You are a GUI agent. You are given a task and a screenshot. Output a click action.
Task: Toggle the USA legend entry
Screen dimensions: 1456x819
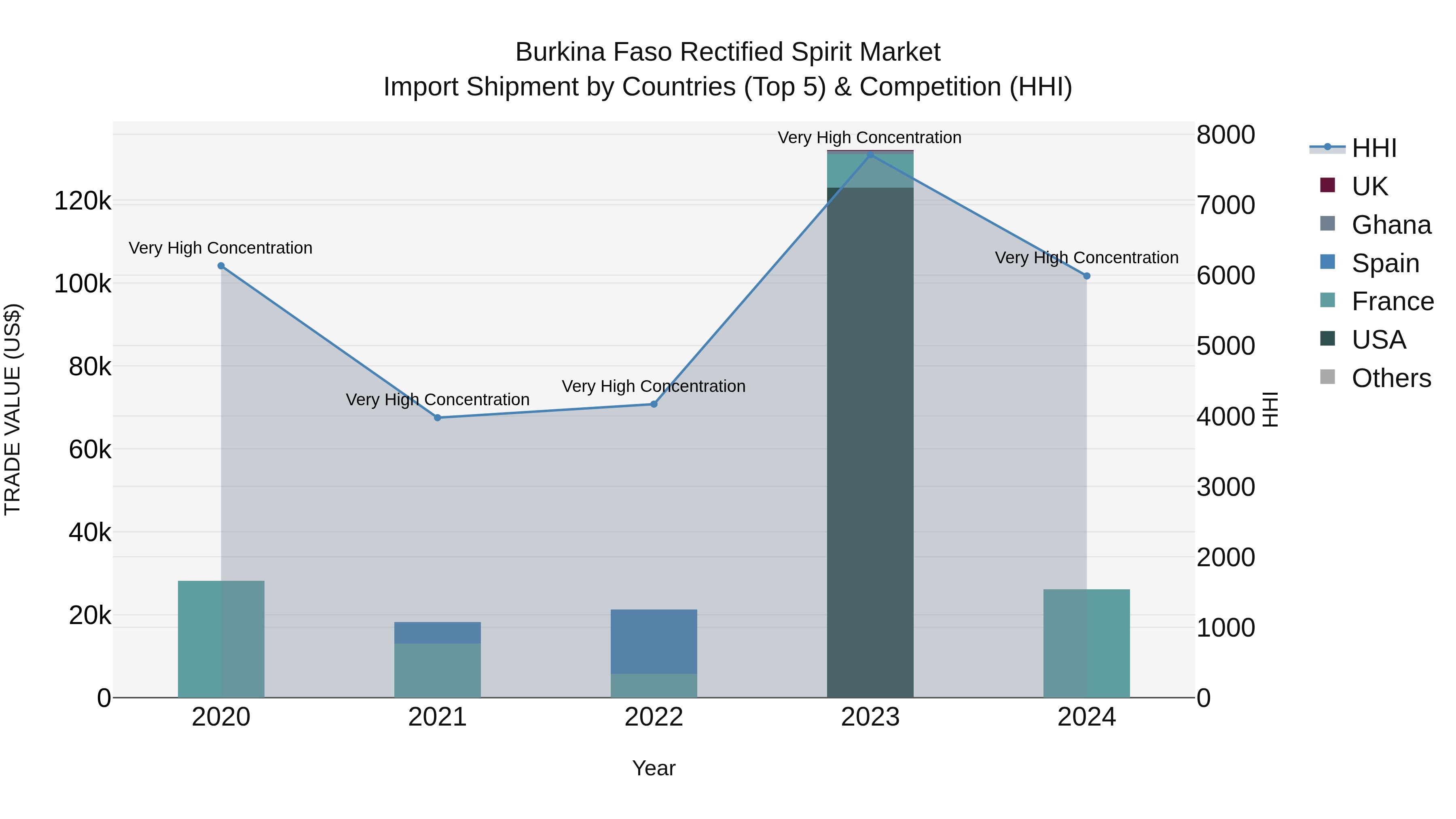[x=1363, y=340]
